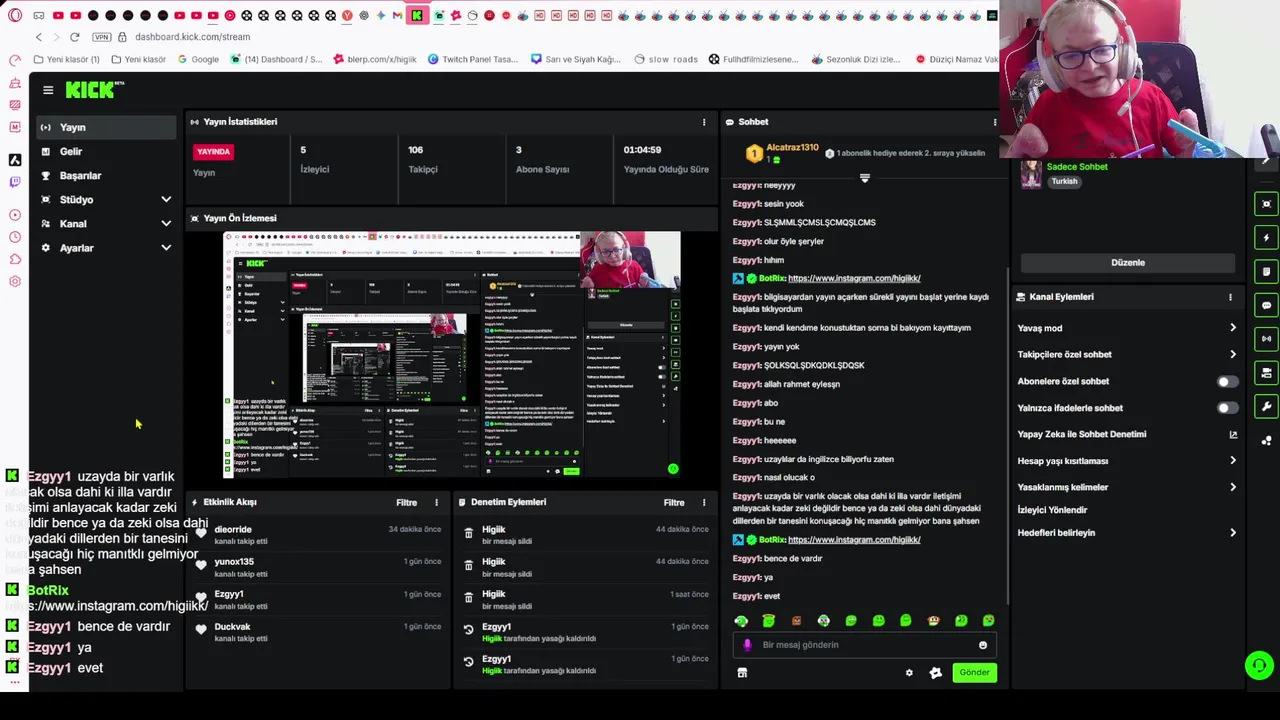Open Yavaş mod options
This screenshot has height=720, width=1280.
pos(1127,328)
